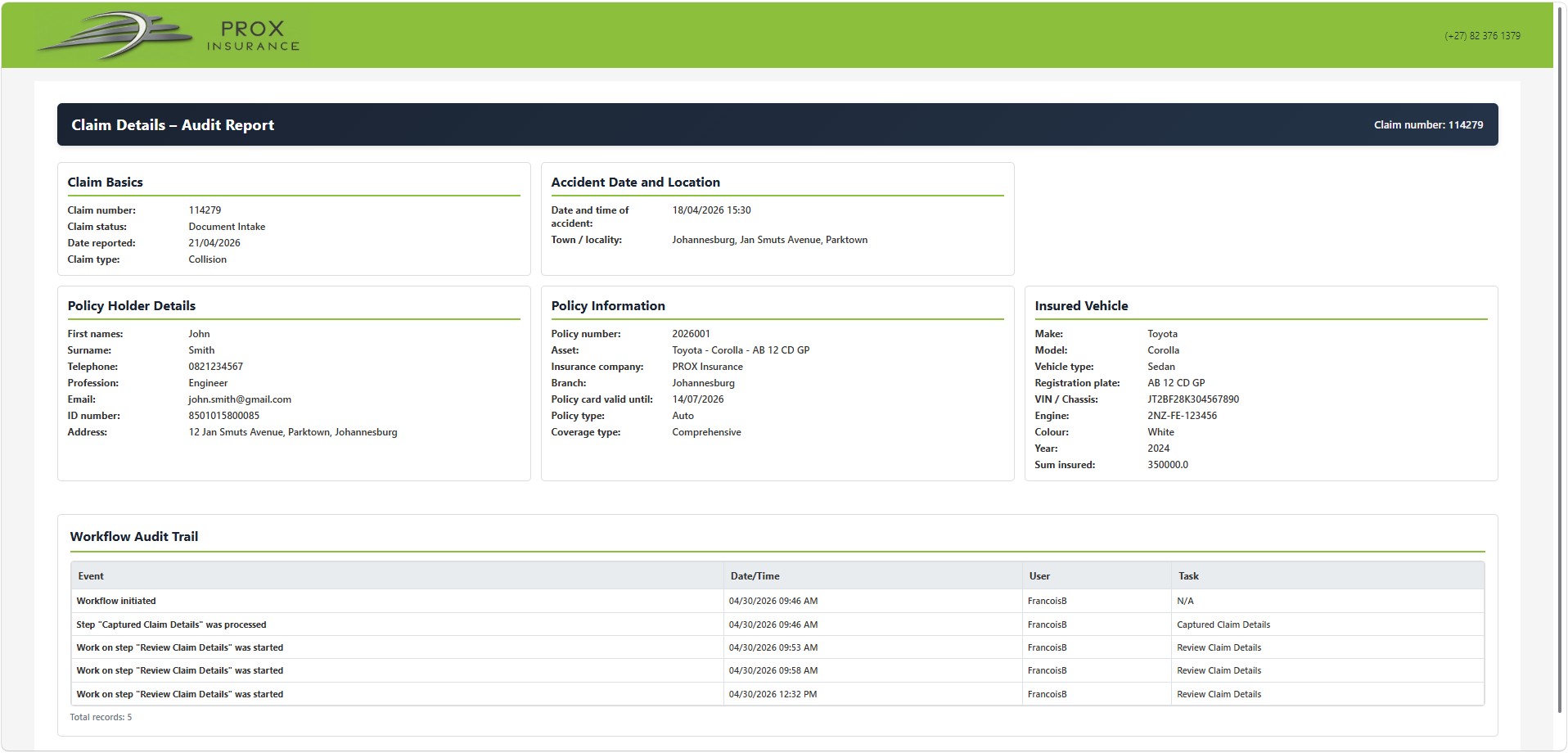Click vehicle model Corolla
Viewport: 1568px width, 753px height.
click(1163, 350)
